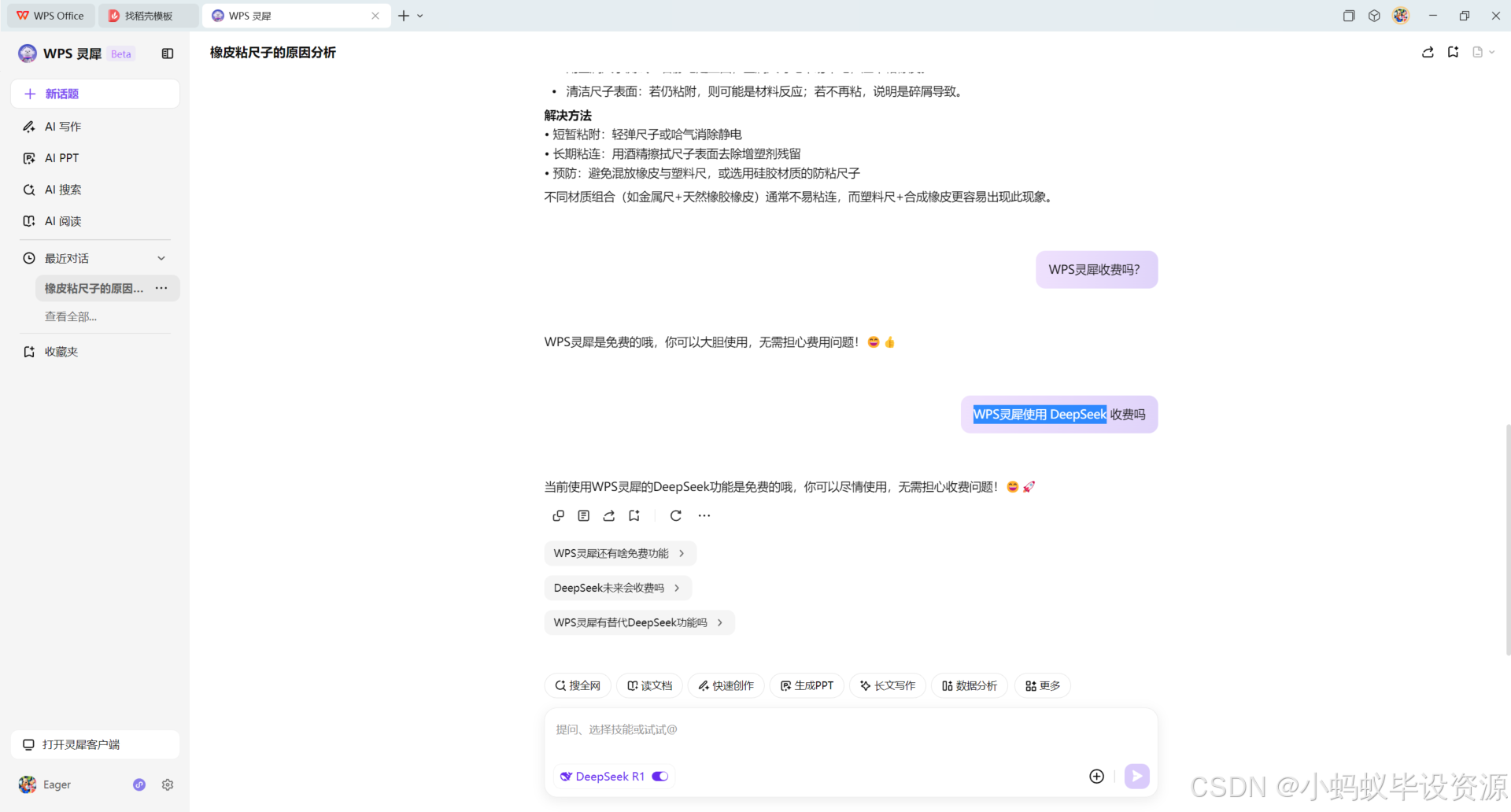1511x812 pixels.
Task: Select conversation 橡皮粘尺子的原因...
Action: click(x=94, y=289)
